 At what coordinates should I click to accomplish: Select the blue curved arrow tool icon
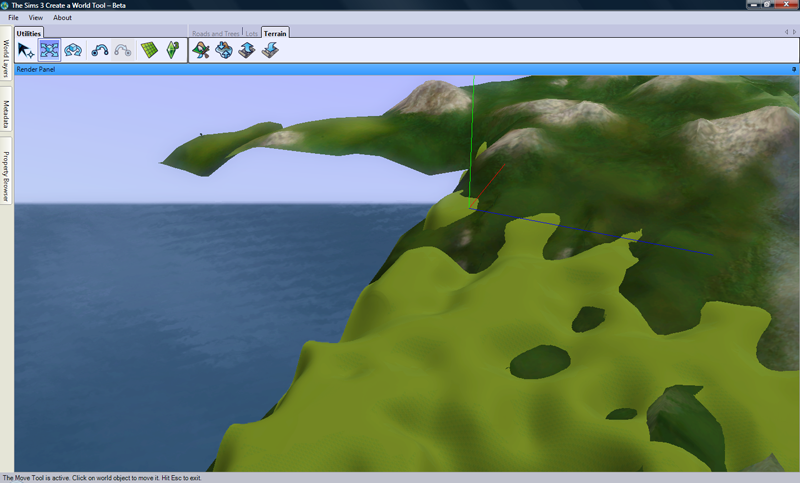(x=99, y=50)
